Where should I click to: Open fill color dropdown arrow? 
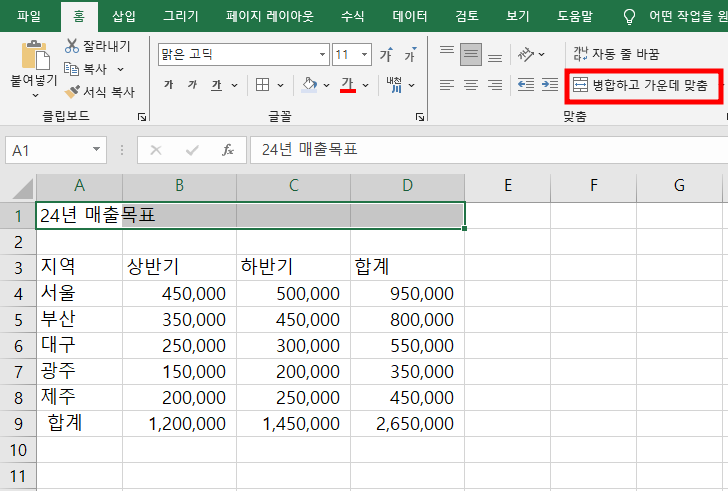[x=326, y=85]
